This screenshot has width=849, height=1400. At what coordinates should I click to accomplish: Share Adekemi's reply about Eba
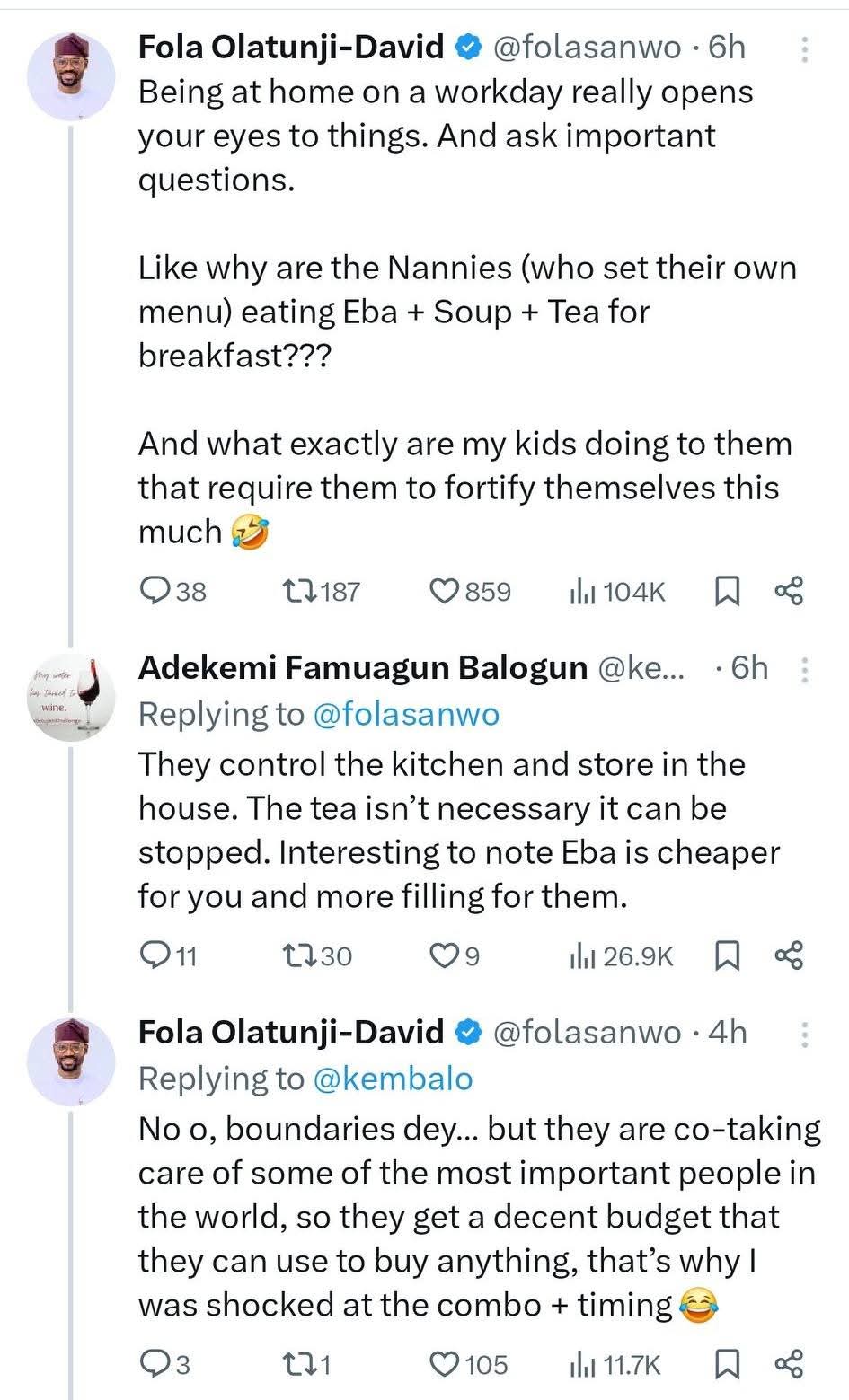(789, 955)
